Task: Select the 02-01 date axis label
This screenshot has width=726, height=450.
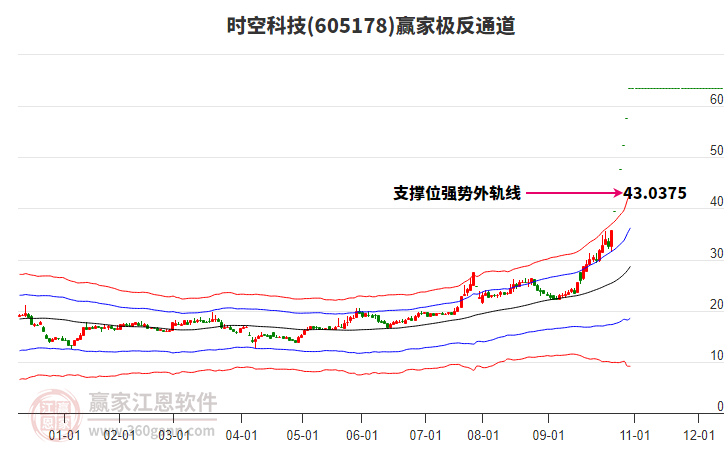Action: click(x=119, y=436)
